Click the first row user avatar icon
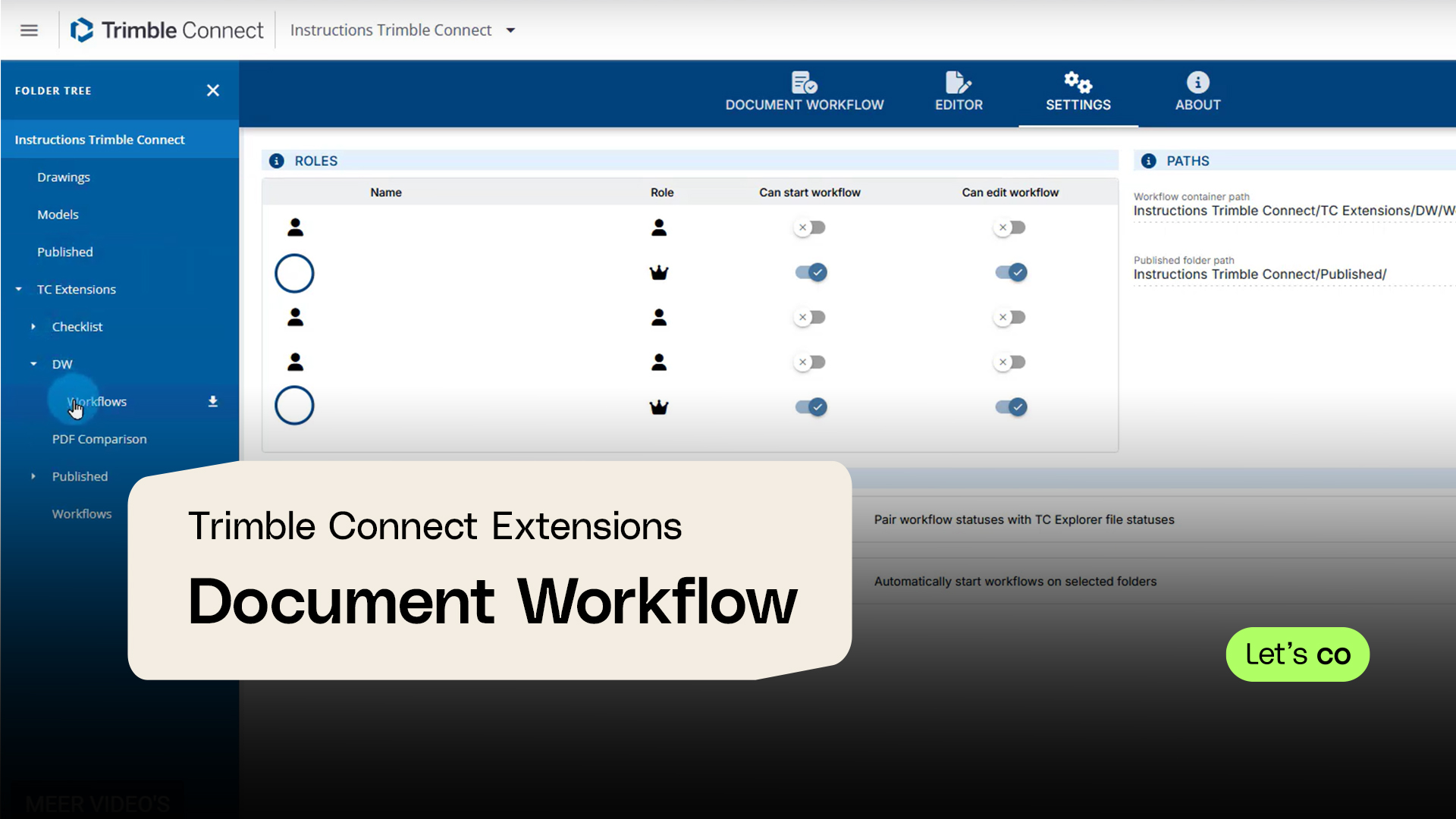Screen dimensions: 1456x819 pos(296,227)
